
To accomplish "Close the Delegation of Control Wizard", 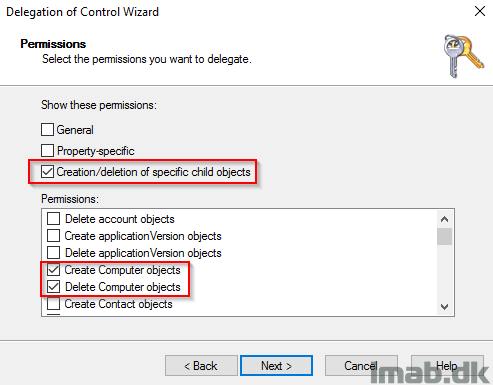I will [480, 11].
